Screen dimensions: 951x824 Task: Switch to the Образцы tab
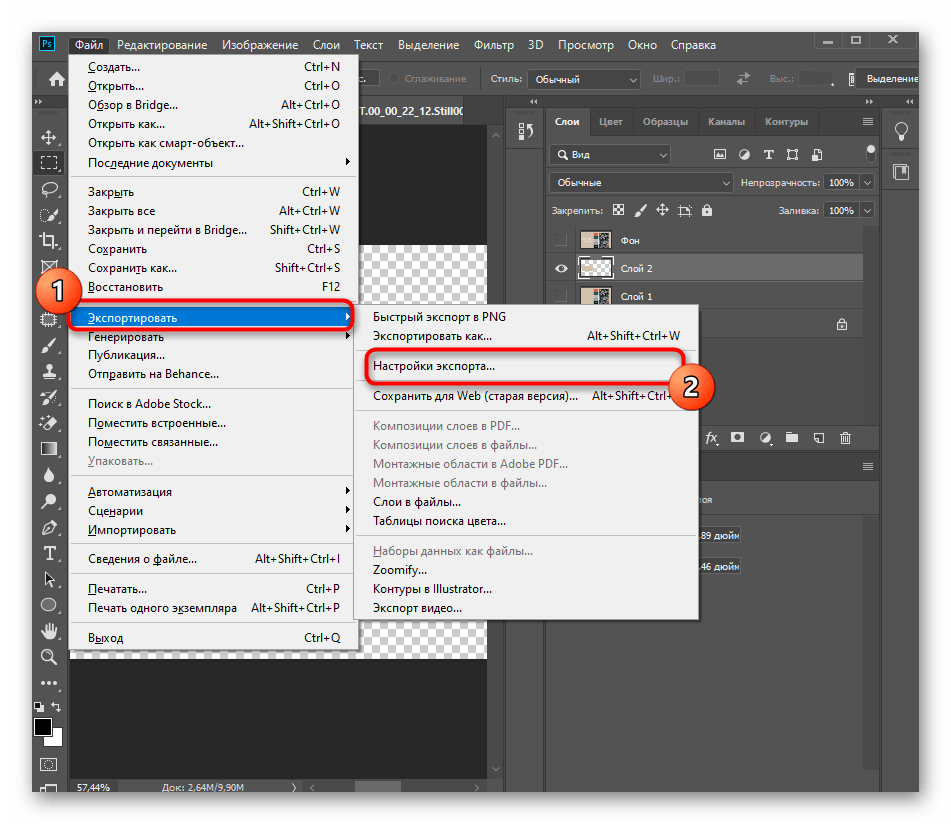pos(665,122)
